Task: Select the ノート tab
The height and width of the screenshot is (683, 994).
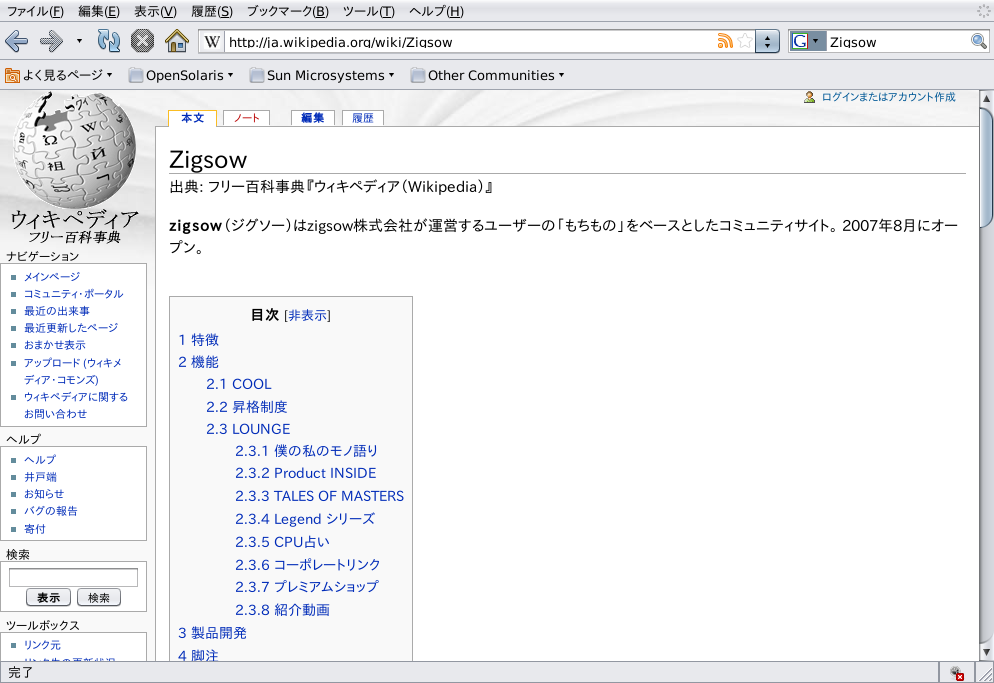Action: [x=247, y=118]
